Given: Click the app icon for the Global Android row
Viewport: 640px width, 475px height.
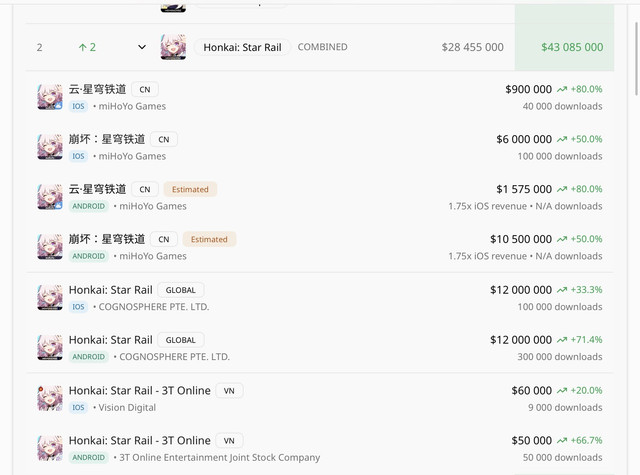Looking at the screenshot, I should click(x=50, y=348).
